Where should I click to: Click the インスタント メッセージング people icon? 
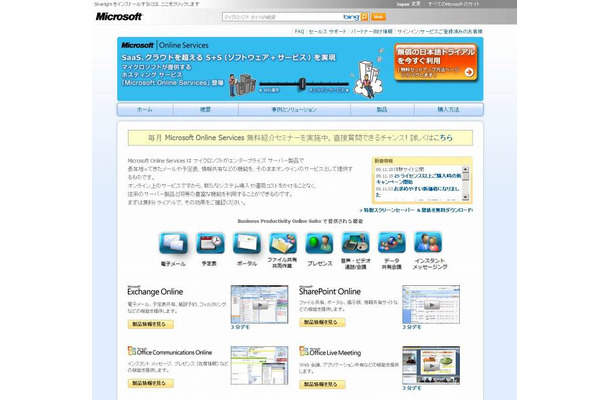428,242
